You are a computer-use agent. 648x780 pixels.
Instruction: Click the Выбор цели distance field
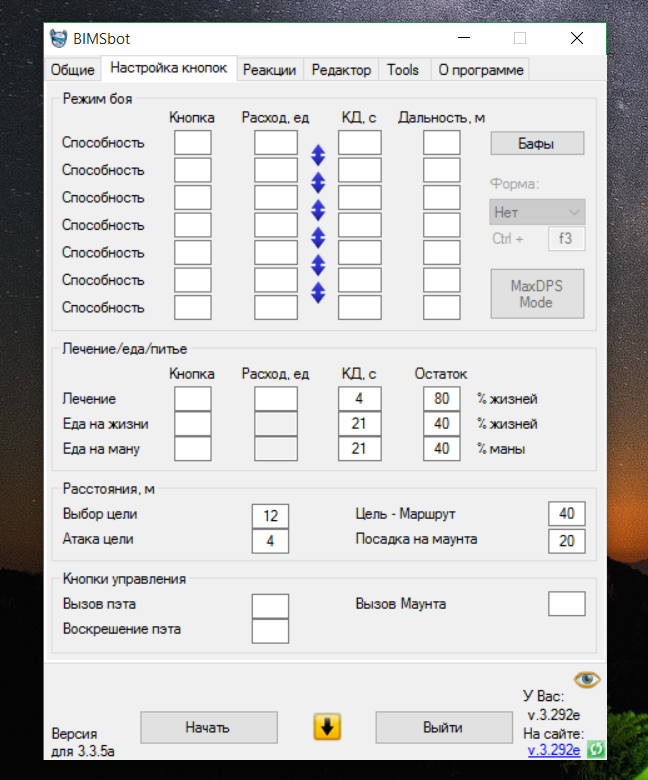270,515
